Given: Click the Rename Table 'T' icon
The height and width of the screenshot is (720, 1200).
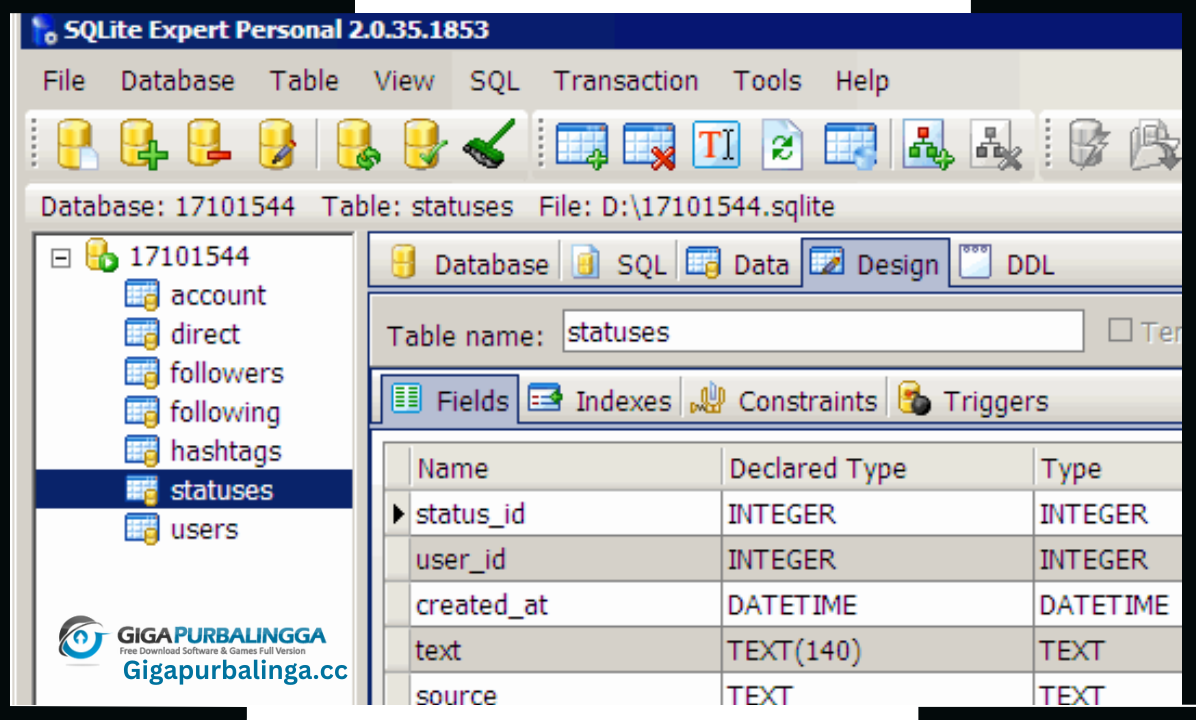Looking at the screenshot, I should [716, 146].
